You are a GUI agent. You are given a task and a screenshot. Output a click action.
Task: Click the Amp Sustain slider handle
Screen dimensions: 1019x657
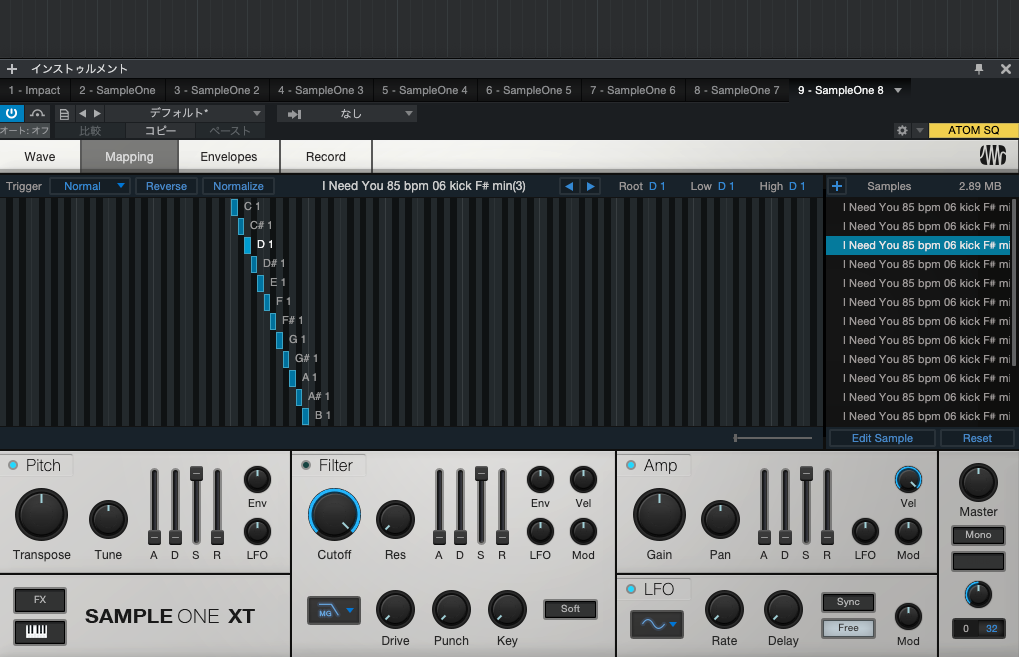(x=806, y=474)
